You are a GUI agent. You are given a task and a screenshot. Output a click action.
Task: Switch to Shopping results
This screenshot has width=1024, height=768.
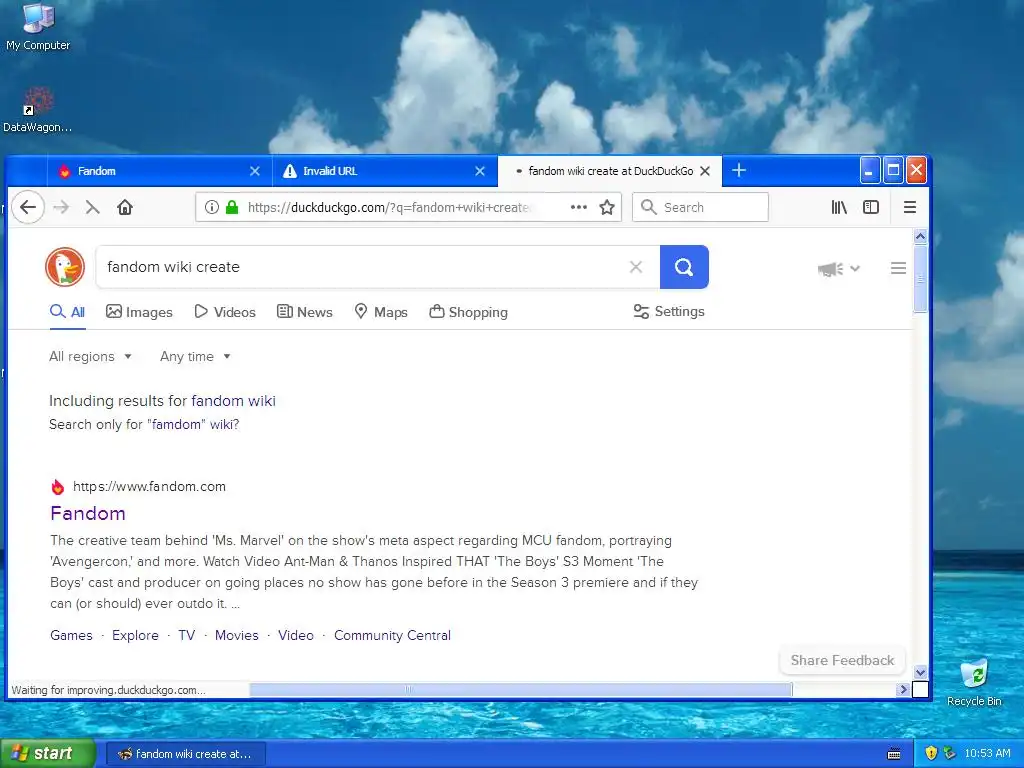point(468,312)
